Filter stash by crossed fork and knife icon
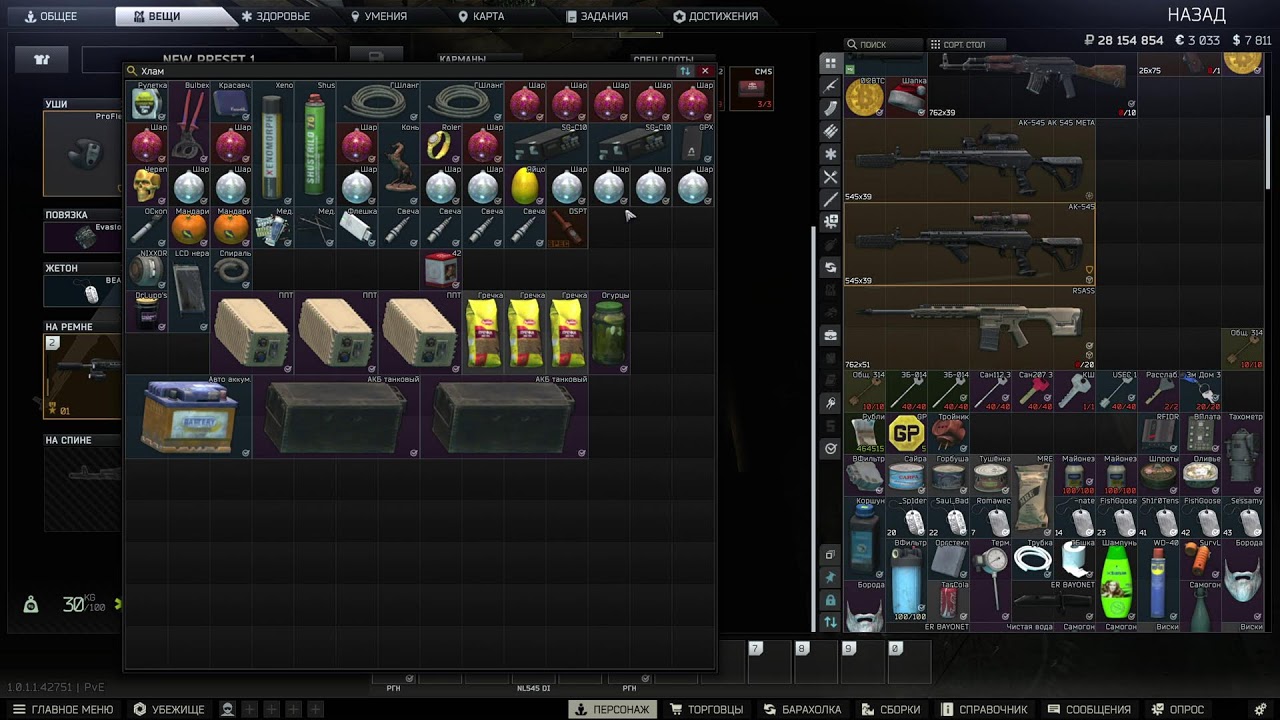Image resolution: width=1280 pixels, height=720 pixels. click(830, 177)
